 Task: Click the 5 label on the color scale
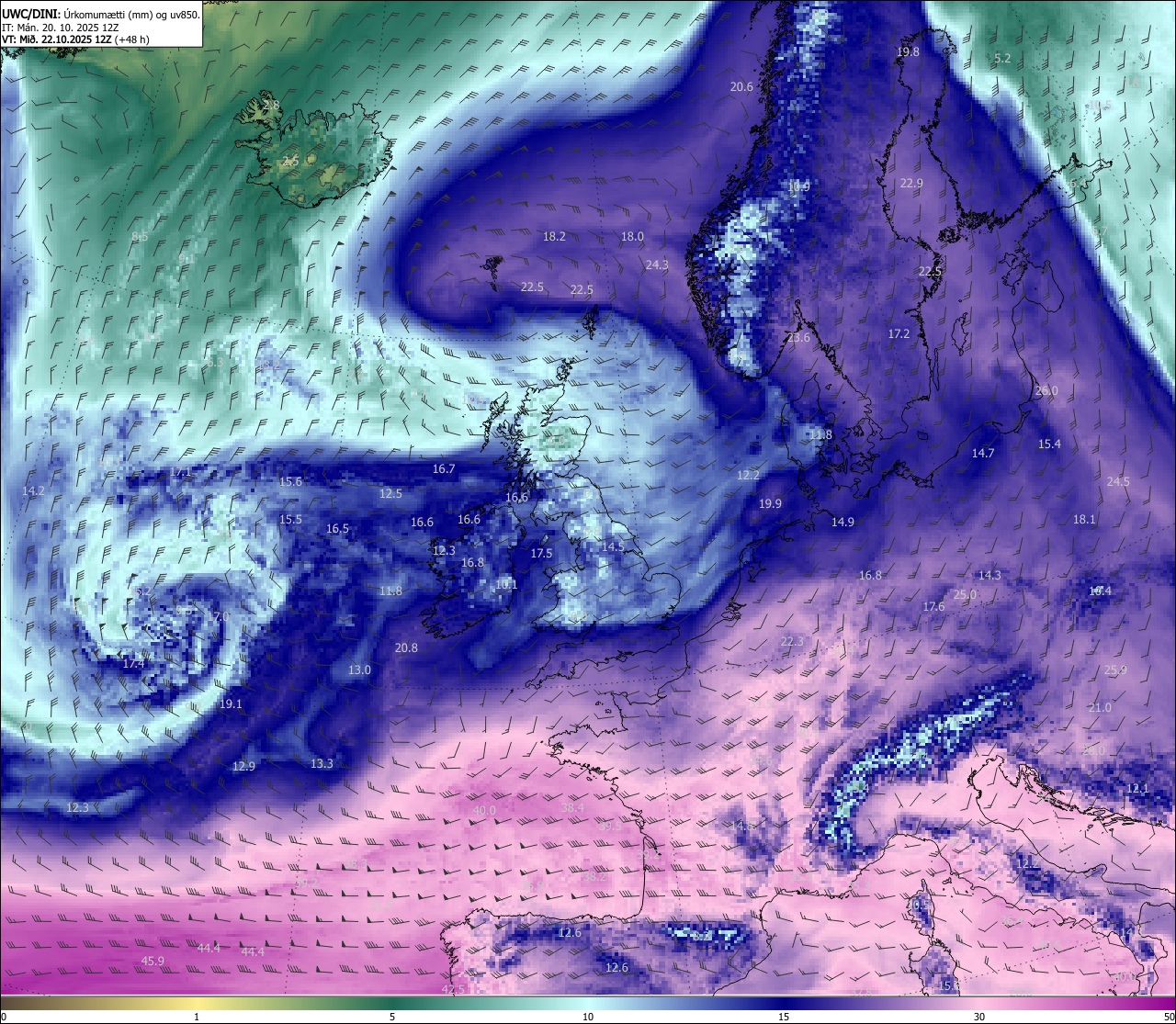392,1017
